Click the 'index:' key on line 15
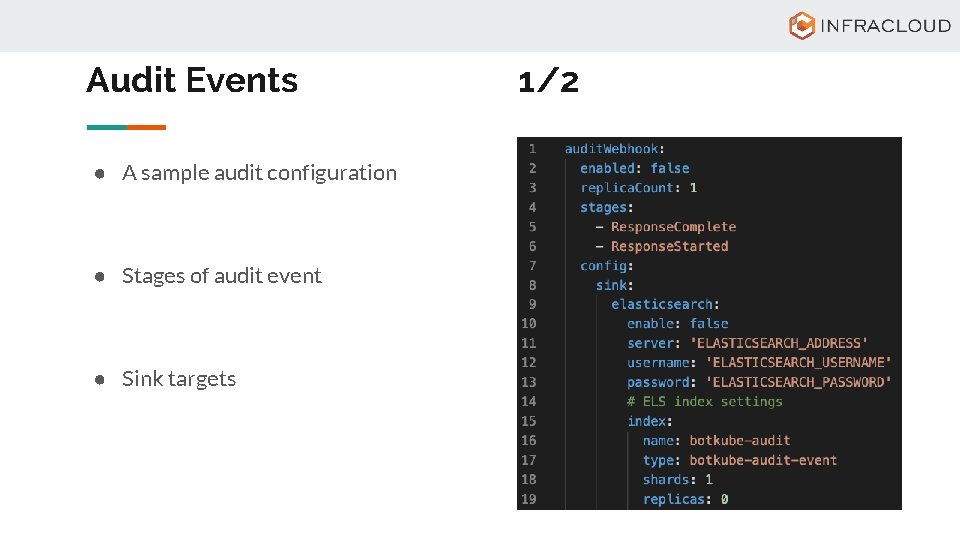The width and height of the screenshot is (960, 540). coord(649,421)
